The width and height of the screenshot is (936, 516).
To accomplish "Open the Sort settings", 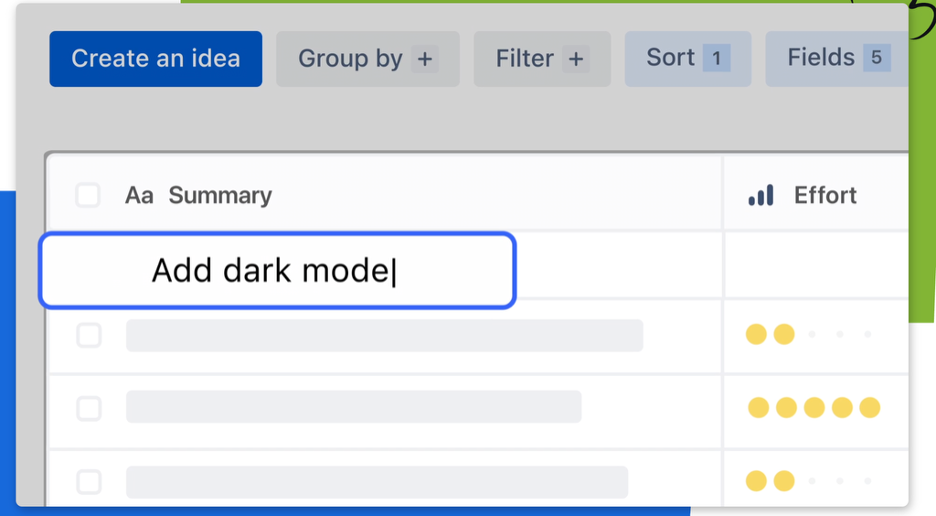I will coord(687,58).
